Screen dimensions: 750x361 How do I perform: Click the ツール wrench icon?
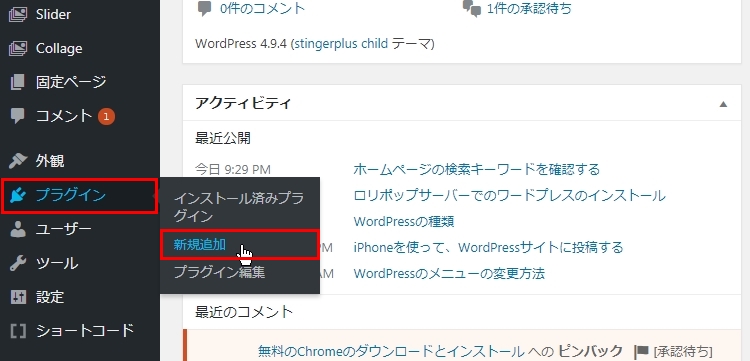pyautogui.click(x=18, y=263)
